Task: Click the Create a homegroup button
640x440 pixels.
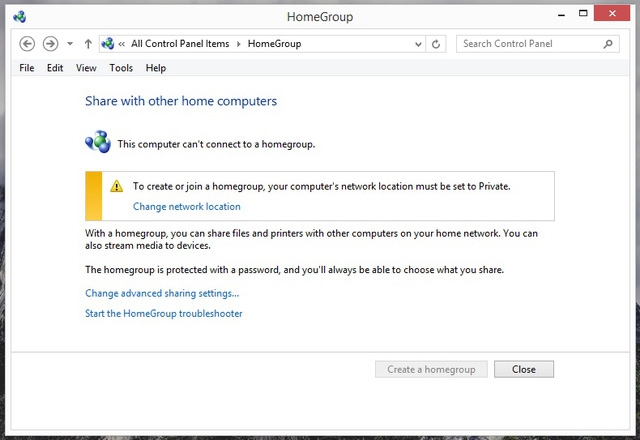Action: (431, 369)
